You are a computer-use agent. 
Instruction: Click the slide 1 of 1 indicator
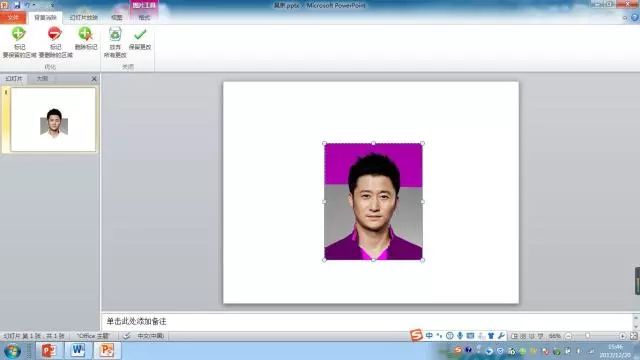click(x=34, y=336)
